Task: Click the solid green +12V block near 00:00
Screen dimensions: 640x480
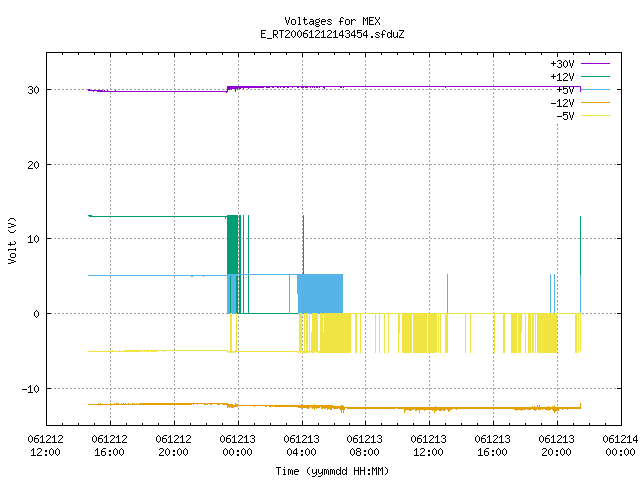Action: 233,245
